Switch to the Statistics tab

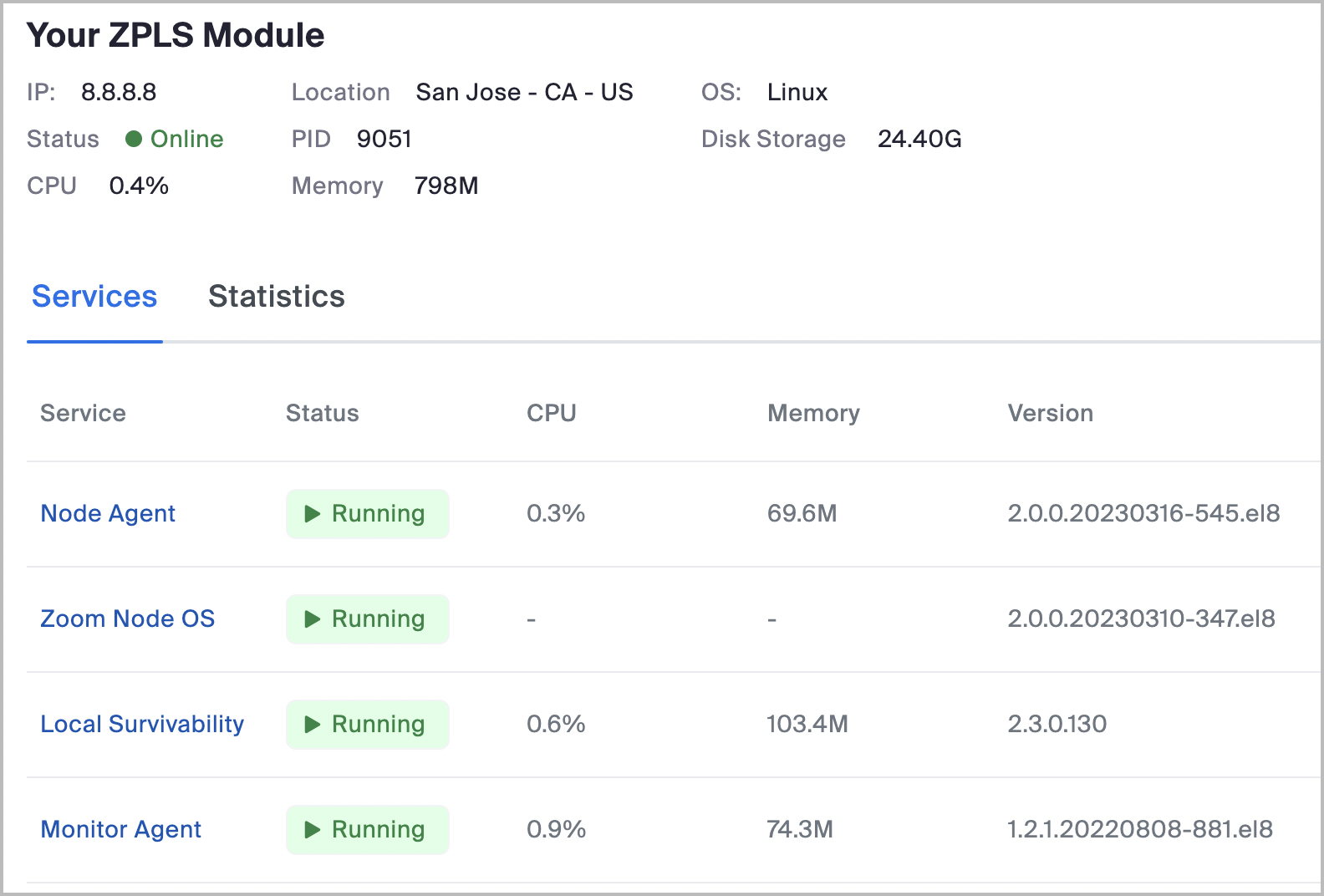[x=276, y=297]
